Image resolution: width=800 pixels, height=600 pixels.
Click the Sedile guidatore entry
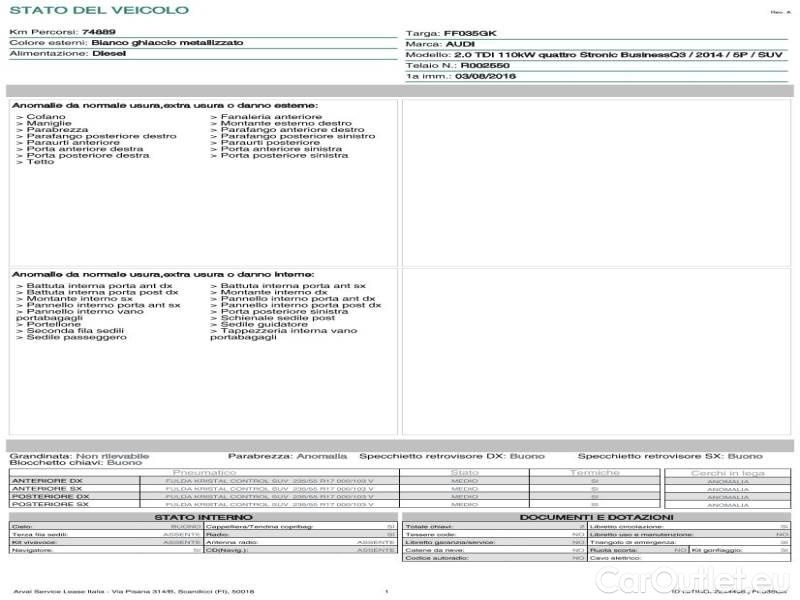pyautogui.click(x=259, y=324)
